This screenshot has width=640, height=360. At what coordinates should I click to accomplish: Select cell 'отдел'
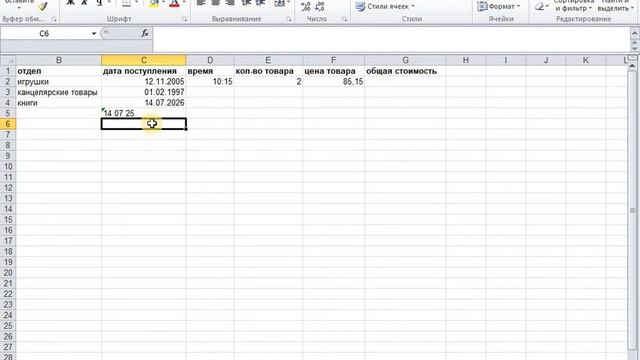[x=58, y=71]
